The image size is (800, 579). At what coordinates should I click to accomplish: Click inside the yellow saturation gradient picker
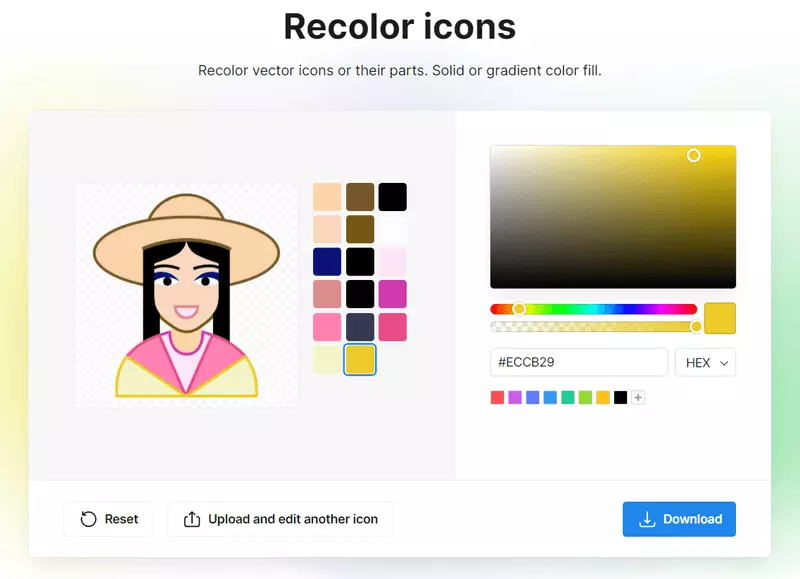pyautogui.click(x=613, y=217)
